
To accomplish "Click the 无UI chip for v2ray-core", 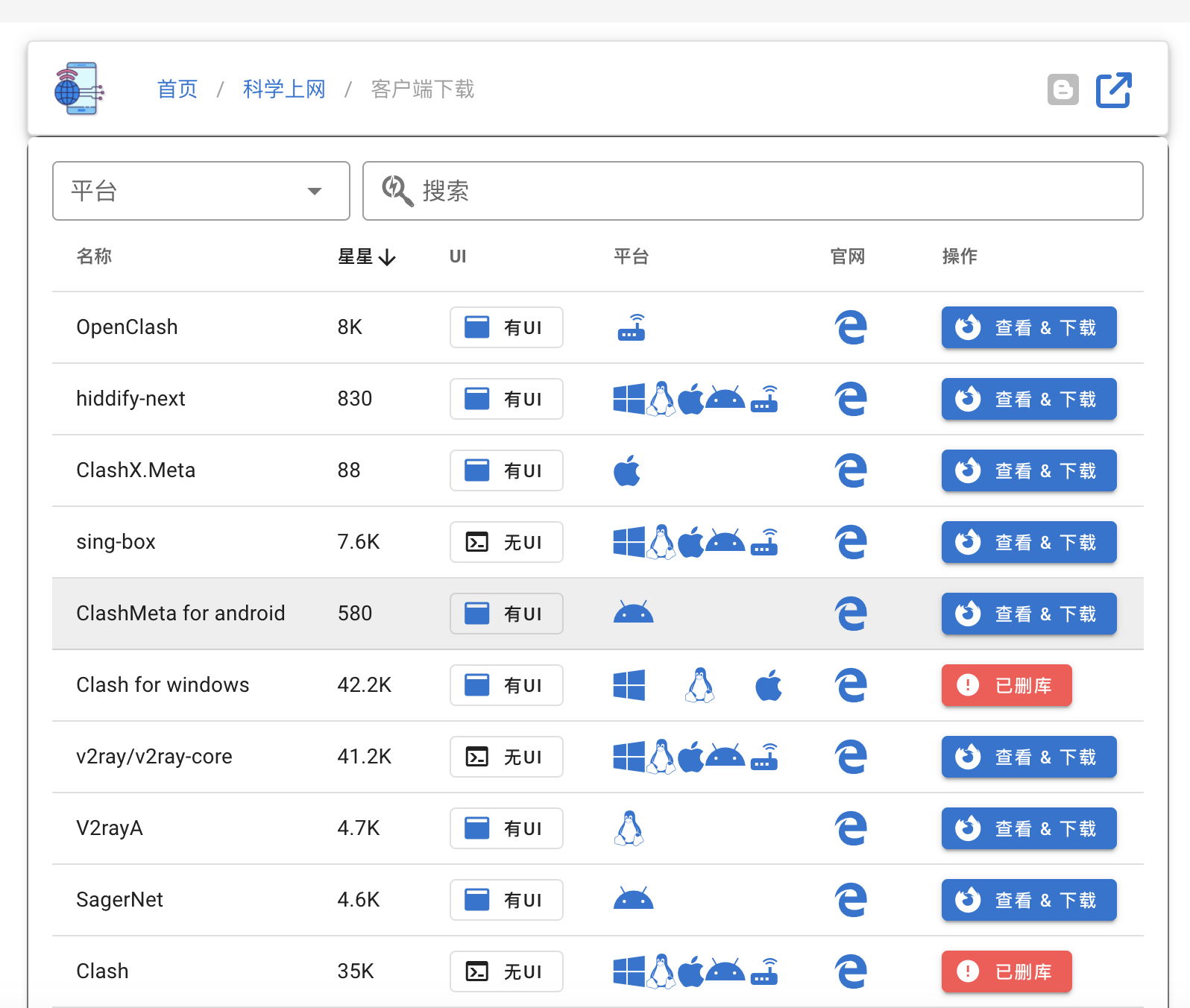I will point(506,757).
